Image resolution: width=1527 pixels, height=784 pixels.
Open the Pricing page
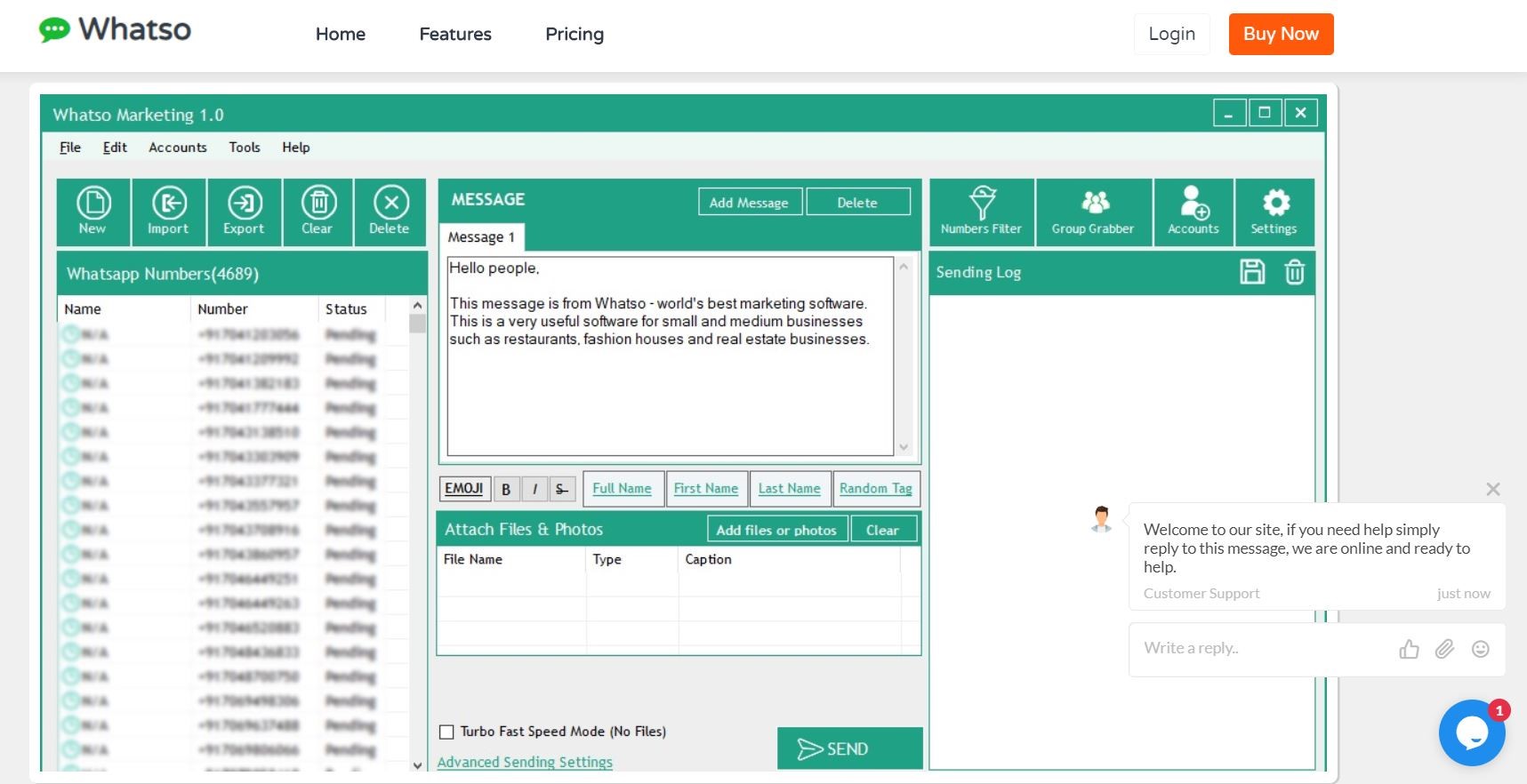pyautogui.click(x=575, y=35)
